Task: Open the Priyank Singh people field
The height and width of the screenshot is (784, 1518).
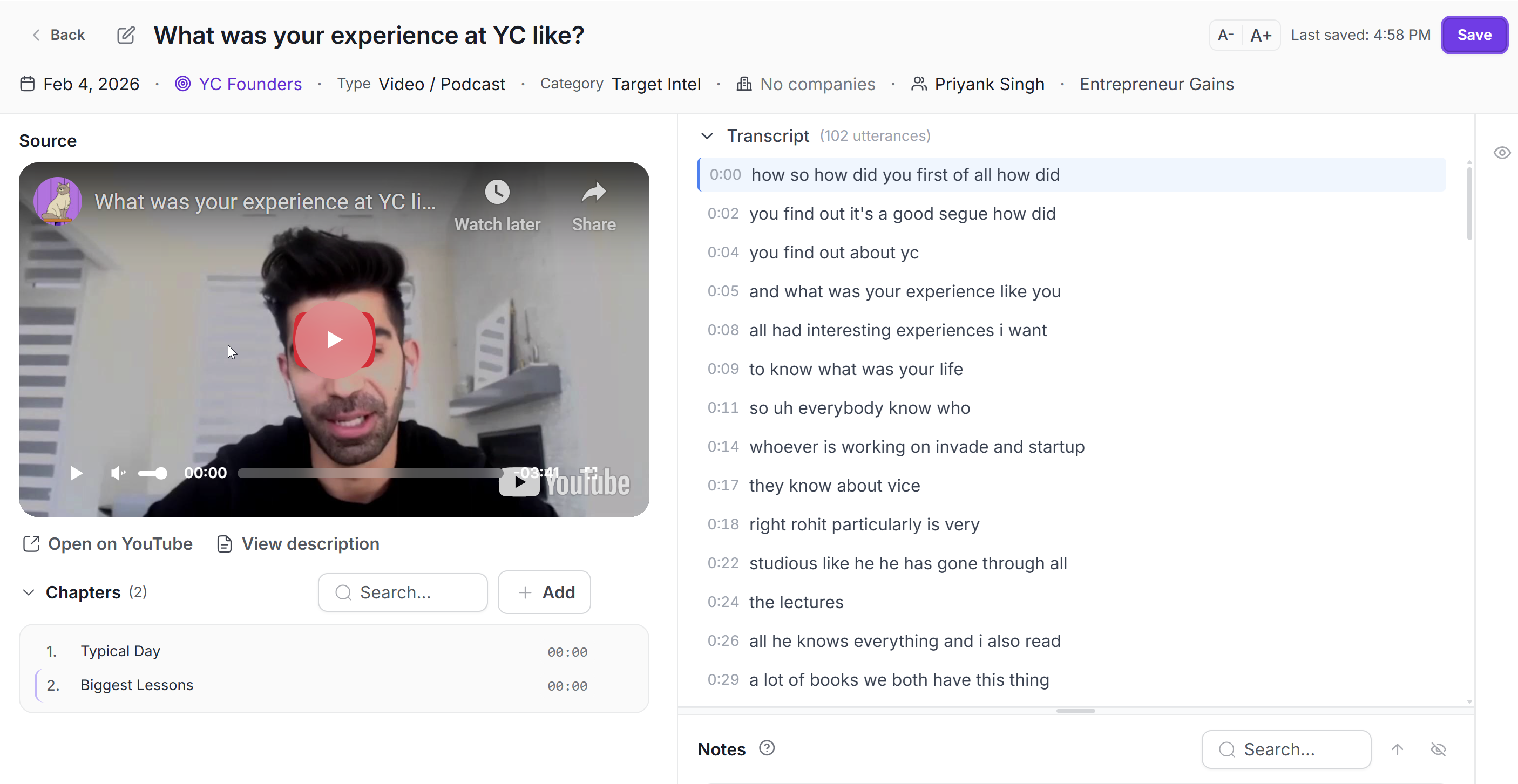Action: [x=990, y=84]
